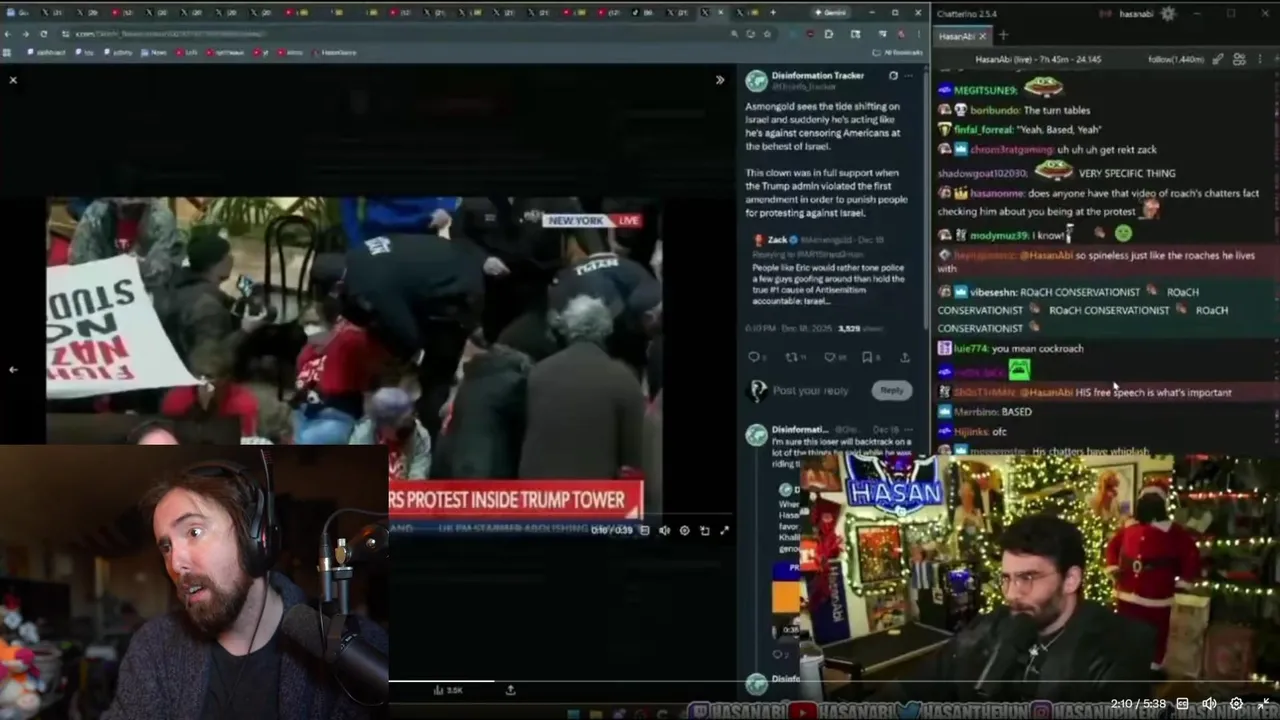Viewport: 1280px width, 720px height.
Task: Seek on the outer video progress bar
Action: pyautogui.click(x=640, y=681)
